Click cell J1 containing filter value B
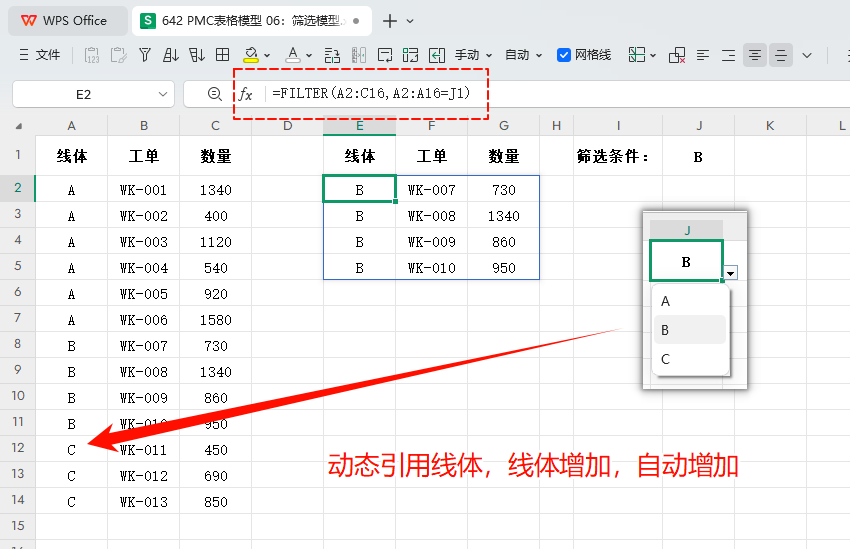This screenshot has width=850, height=549. point(698,157)
